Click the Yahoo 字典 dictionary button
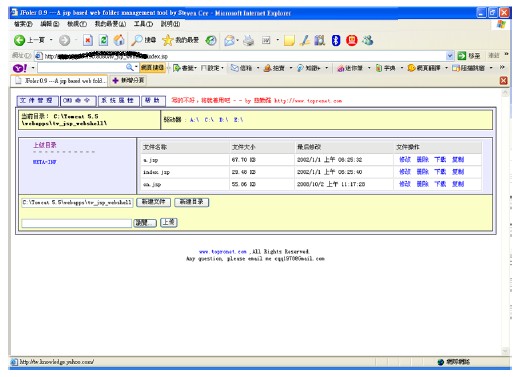The width and height of the screenshot is (518, 377). pos(386,68)
